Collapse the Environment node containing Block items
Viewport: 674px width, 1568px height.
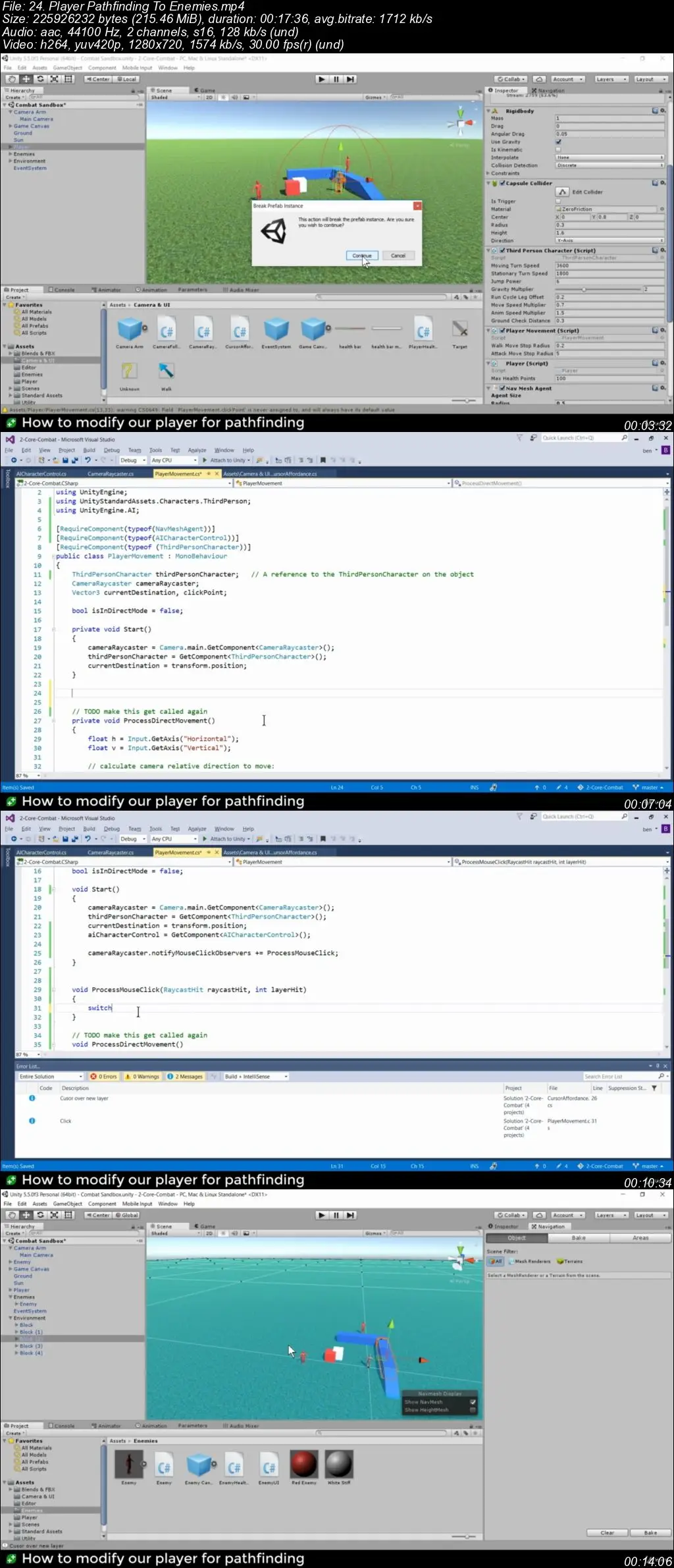pyautogui.click(x=11, y=1318)
